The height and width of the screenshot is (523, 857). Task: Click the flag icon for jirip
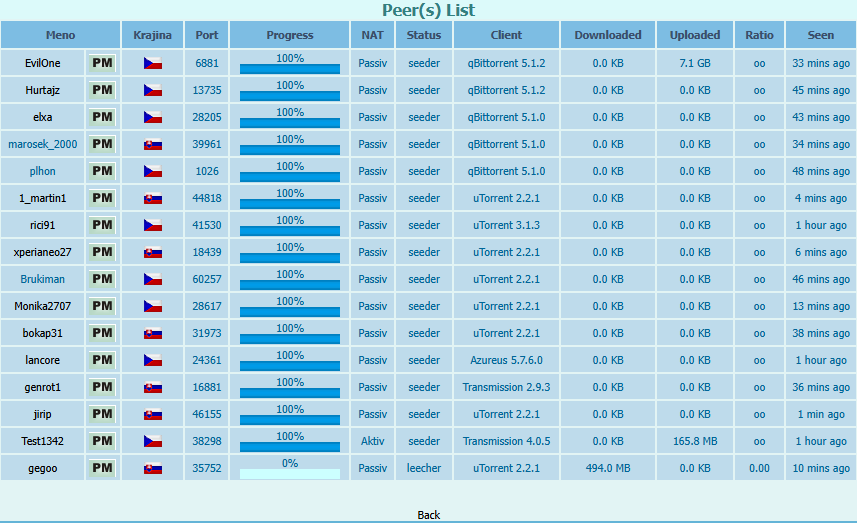[x=152, y=414]
